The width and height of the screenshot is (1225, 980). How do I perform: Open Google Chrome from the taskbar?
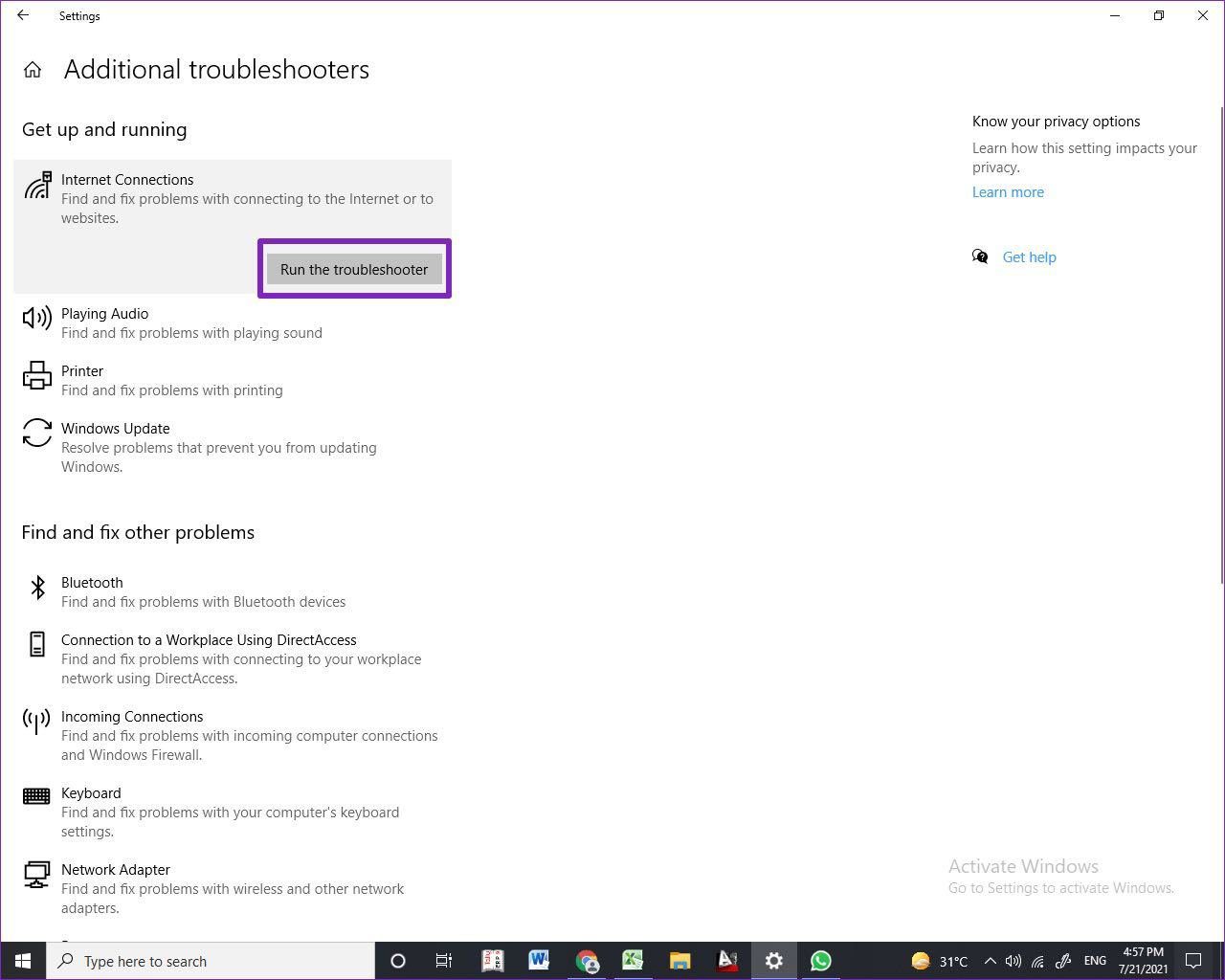tap(586, 961)
